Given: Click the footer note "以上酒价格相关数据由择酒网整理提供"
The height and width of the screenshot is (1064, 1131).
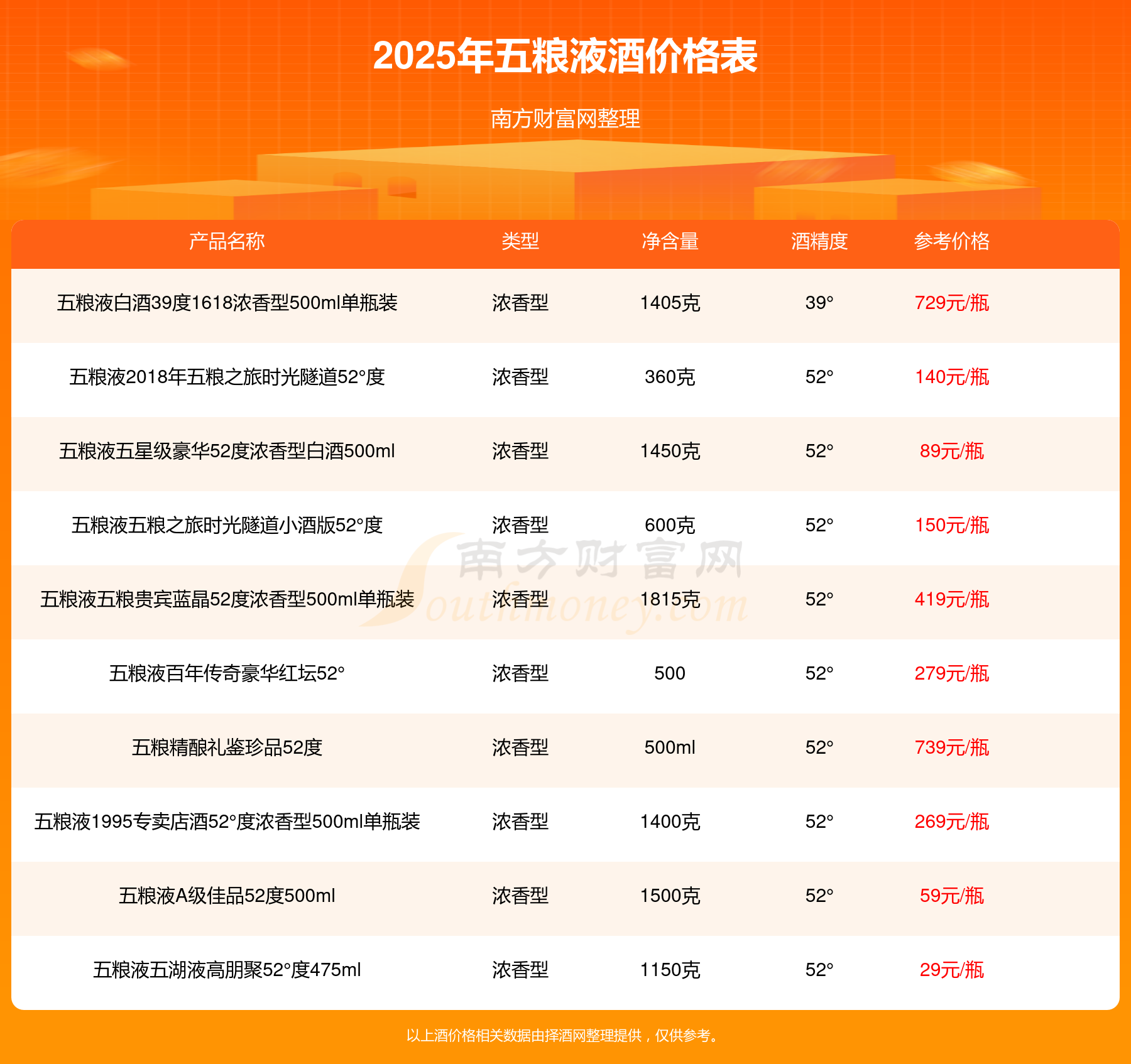Looking at the screenshot, I should point(524,1036).
